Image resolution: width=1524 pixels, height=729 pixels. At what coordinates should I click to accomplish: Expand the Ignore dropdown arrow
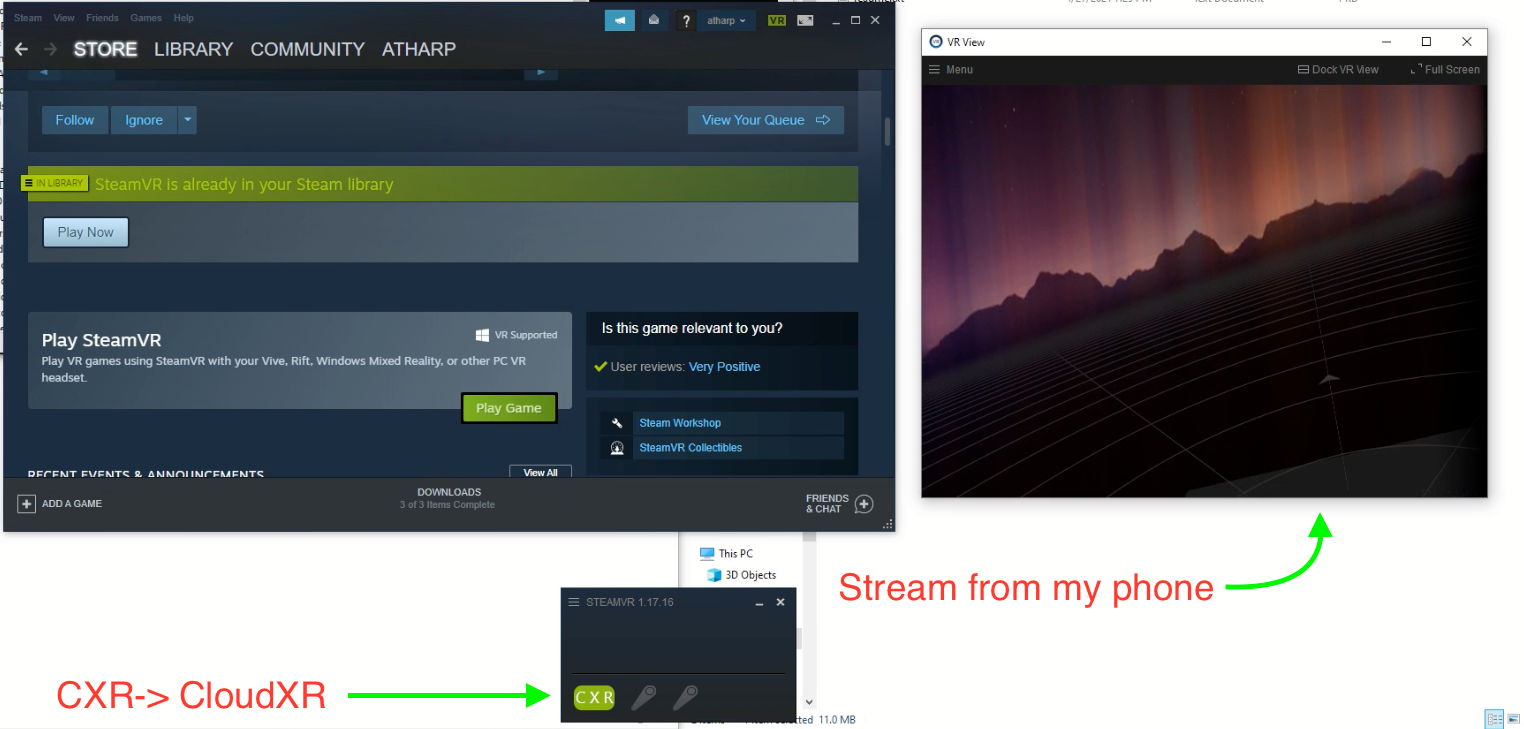(x=187, y=120)
